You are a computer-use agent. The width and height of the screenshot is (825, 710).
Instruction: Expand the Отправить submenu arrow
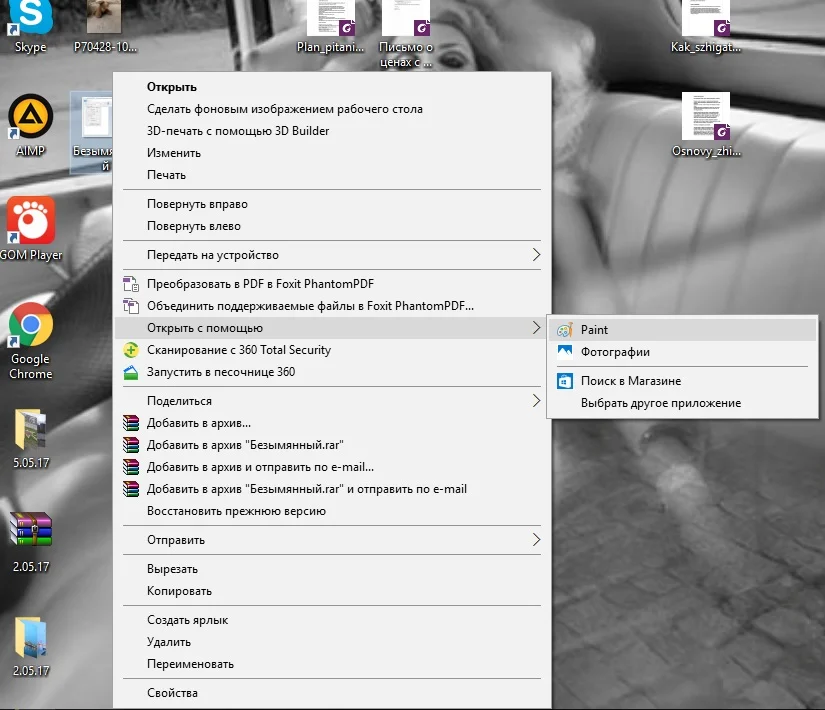pyautogui.click(x=536, y=540)
